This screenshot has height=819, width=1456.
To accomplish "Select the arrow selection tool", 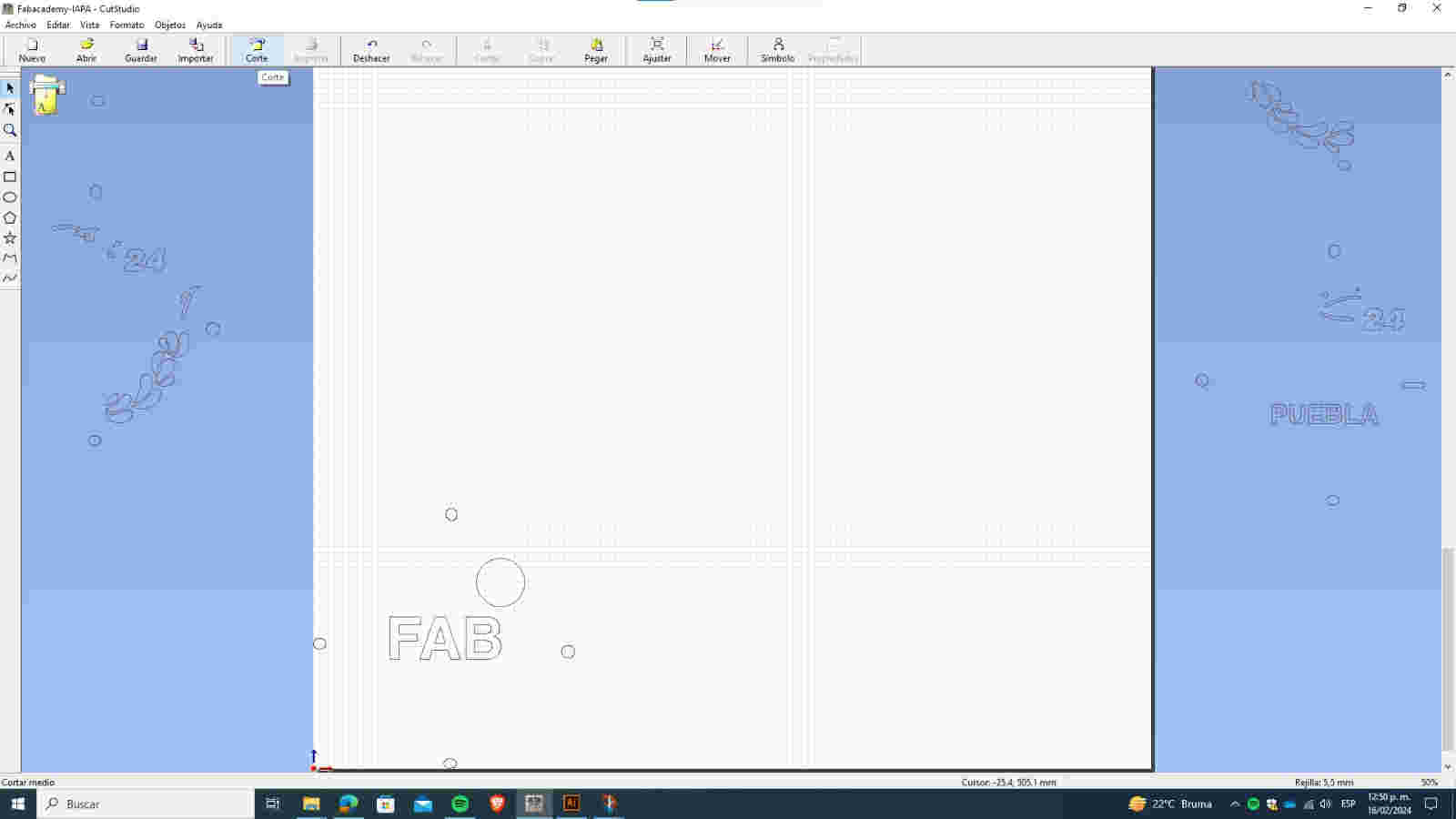I will pos(10,88).
